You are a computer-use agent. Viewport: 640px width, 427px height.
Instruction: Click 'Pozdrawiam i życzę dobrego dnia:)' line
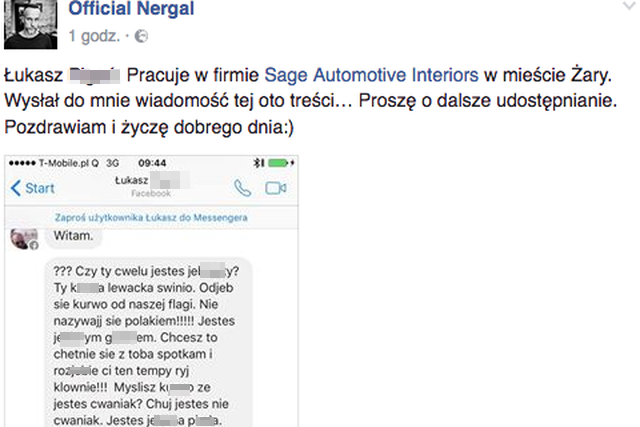[149, 127]
